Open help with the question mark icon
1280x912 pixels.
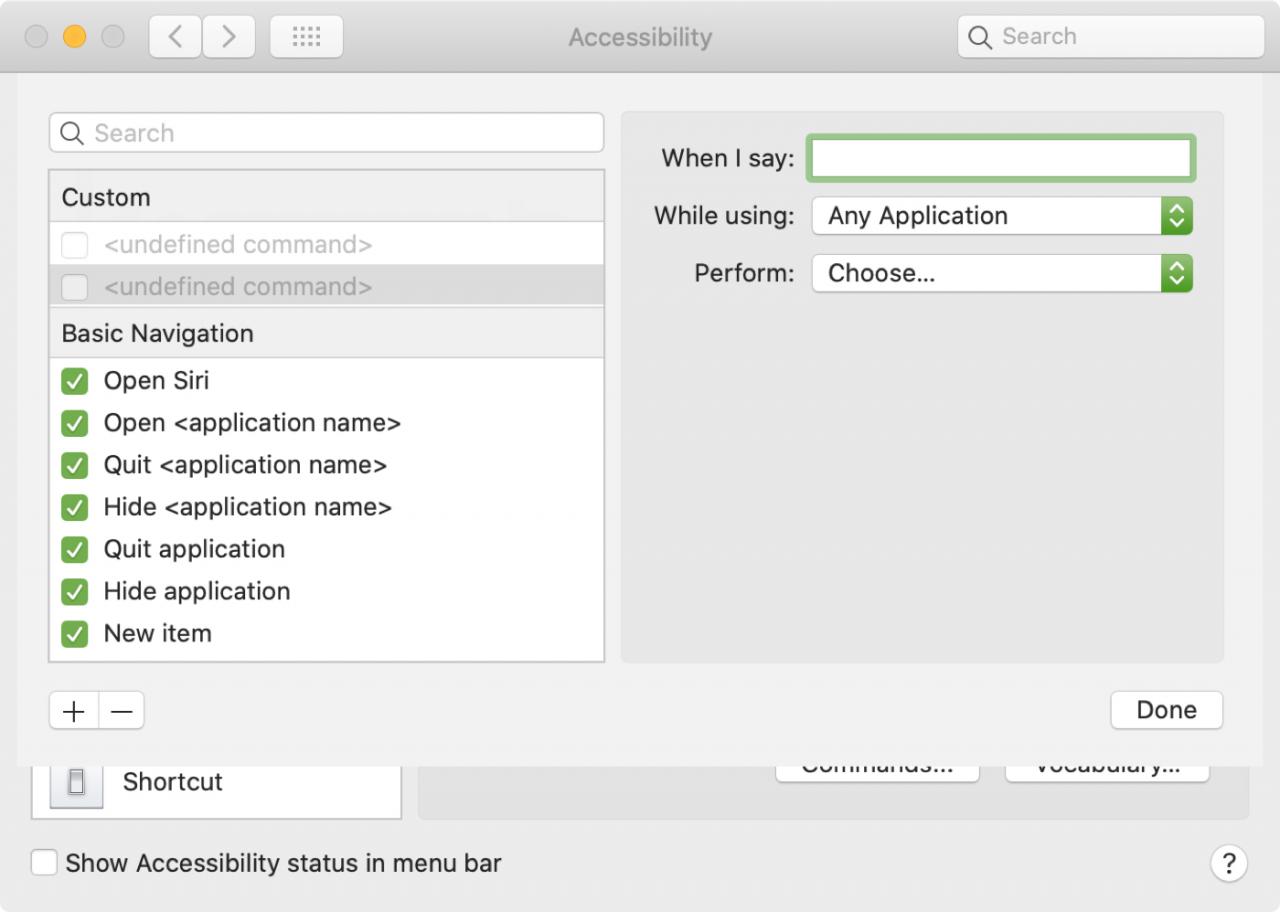[1229, 863]
